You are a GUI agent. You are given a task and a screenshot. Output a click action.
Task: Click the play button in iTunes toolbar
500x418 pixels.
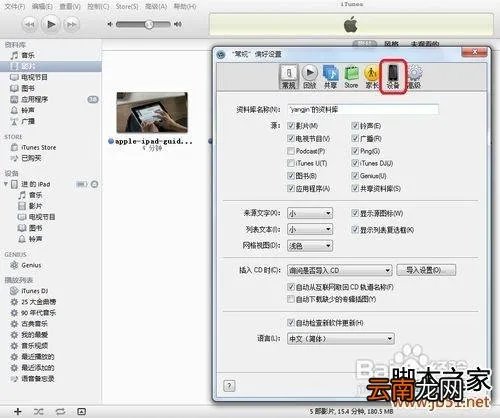(51, 24)
